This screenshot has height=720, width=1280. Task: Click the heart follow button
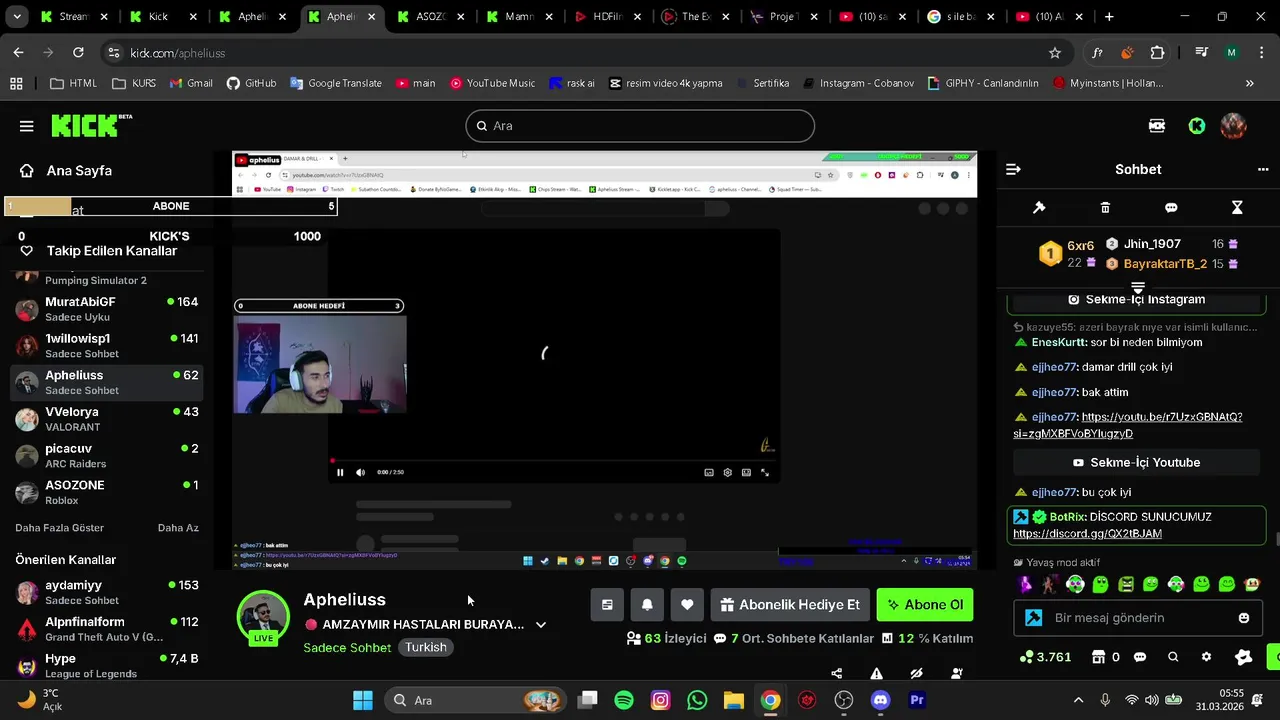687,605
